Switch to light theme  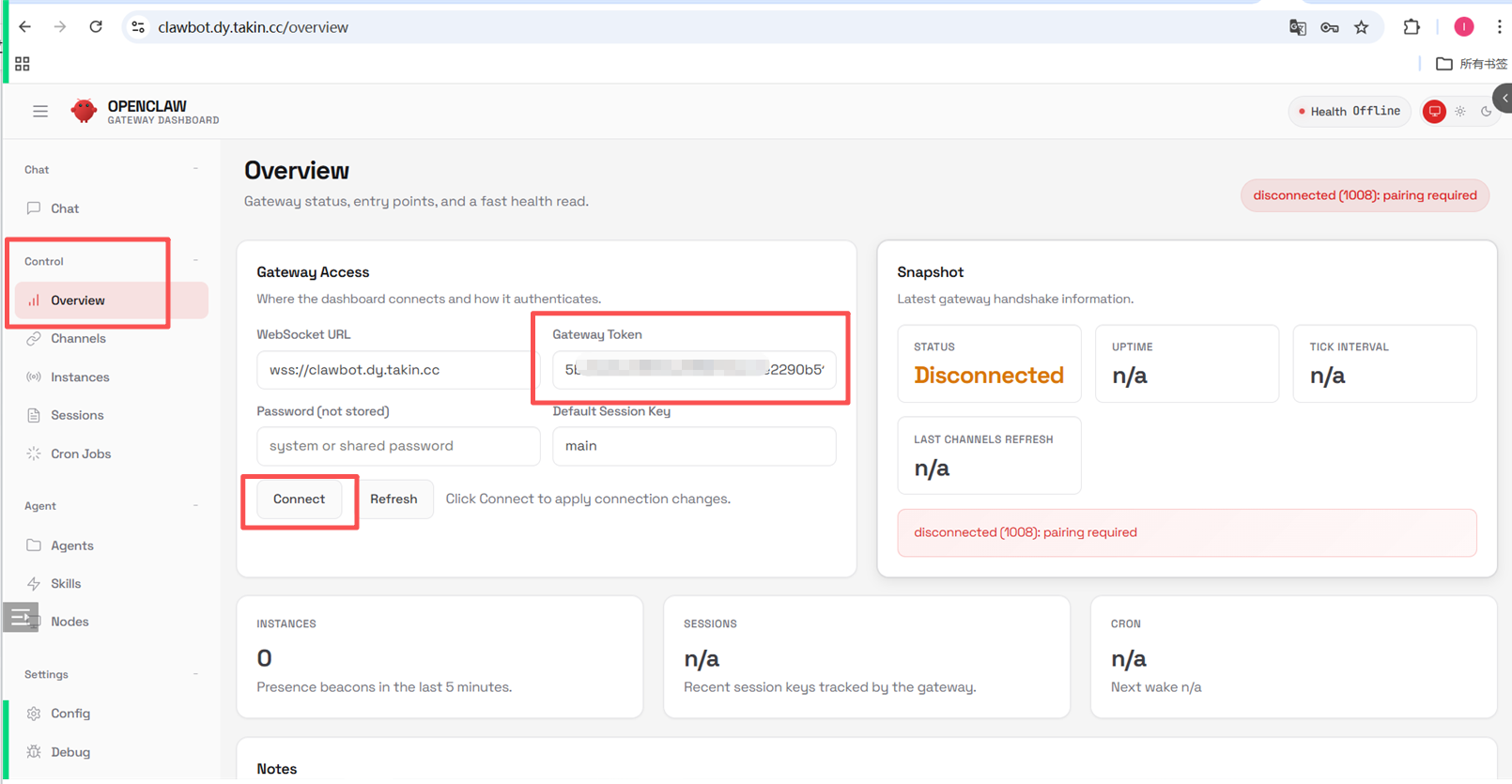click(x=1460, y=112)
